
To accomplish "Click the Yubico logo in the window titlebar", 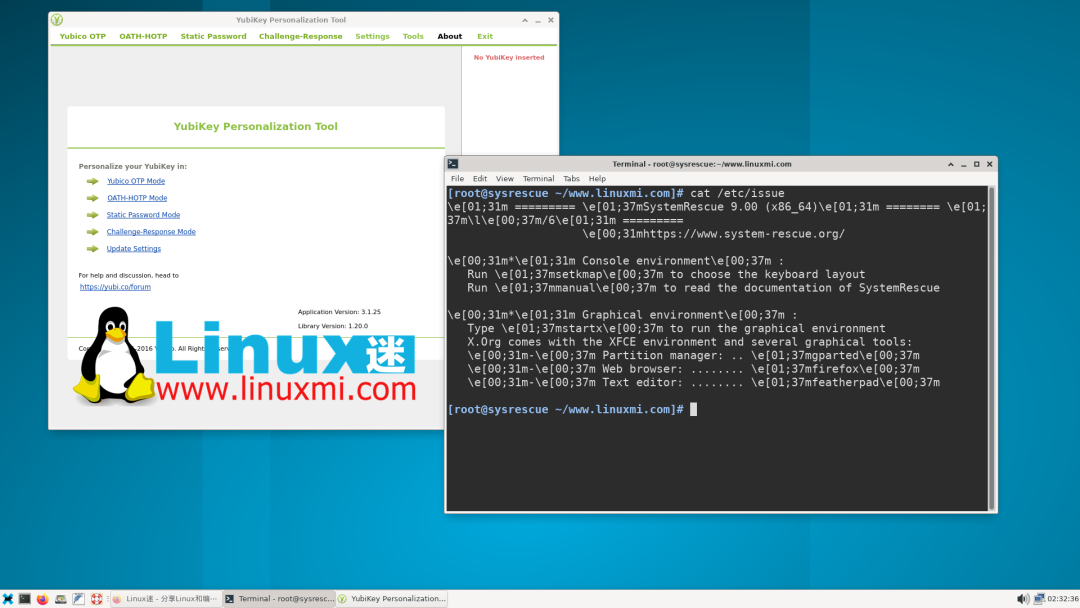I will tap(57, 19).
